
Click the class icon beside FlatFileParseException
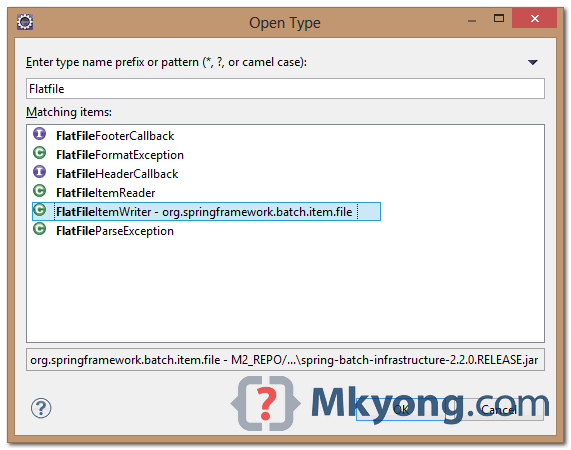tap(39, 229)
